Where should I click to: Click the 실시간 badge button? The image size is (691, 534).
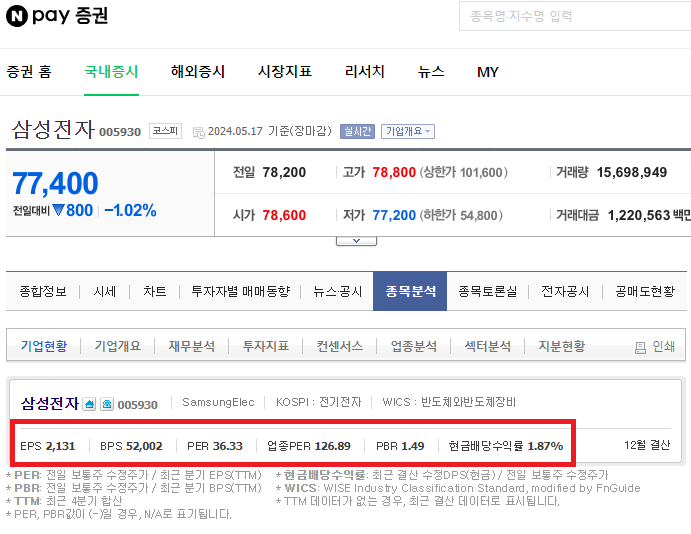(x=357, y=131)
